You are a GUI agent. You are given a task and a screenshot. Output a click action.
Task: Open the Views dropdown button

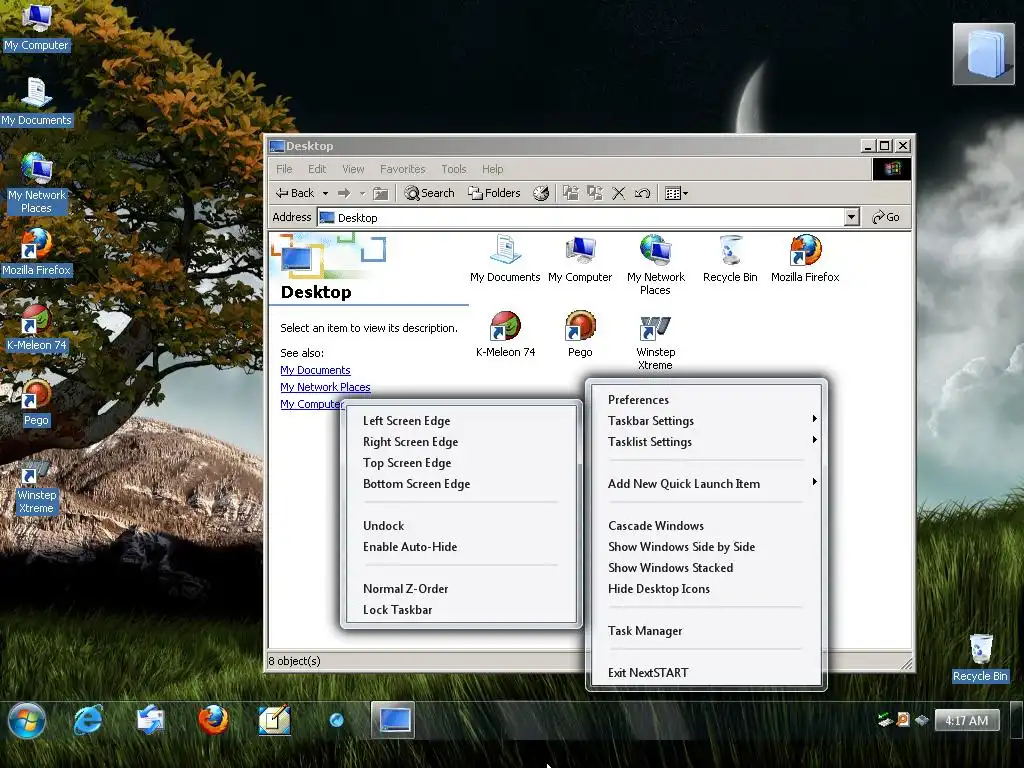[676, 193]
